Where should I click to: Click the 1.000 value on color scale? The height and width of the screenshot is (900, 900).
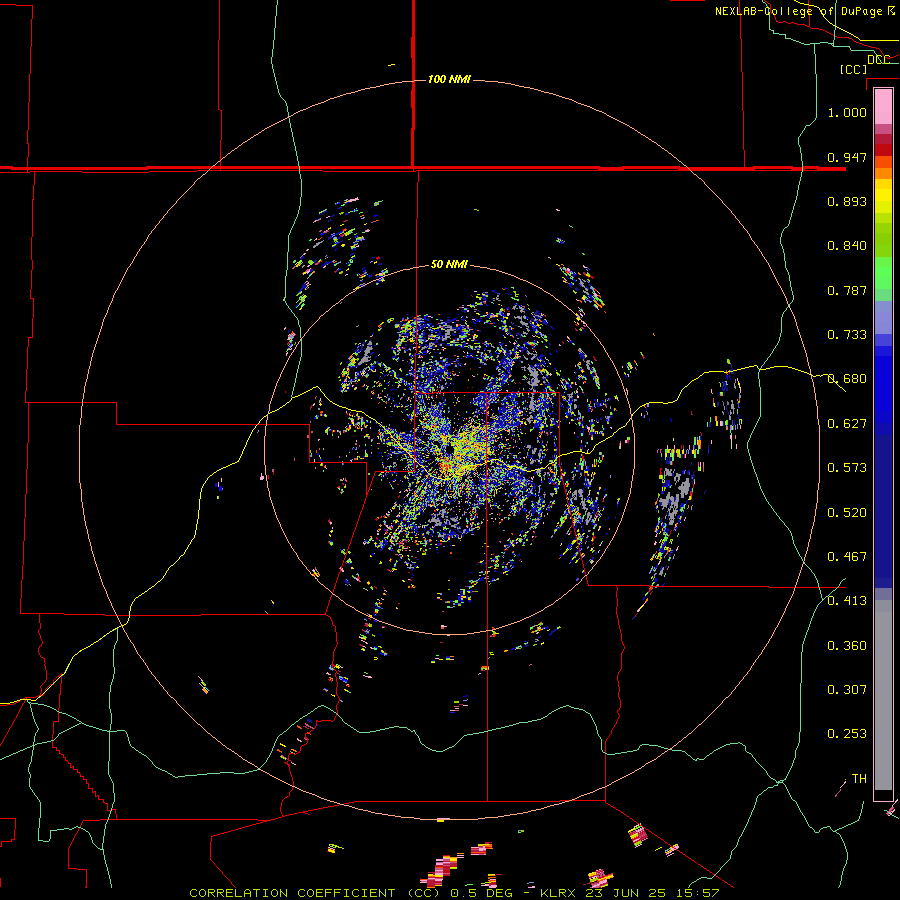(847, 112)
